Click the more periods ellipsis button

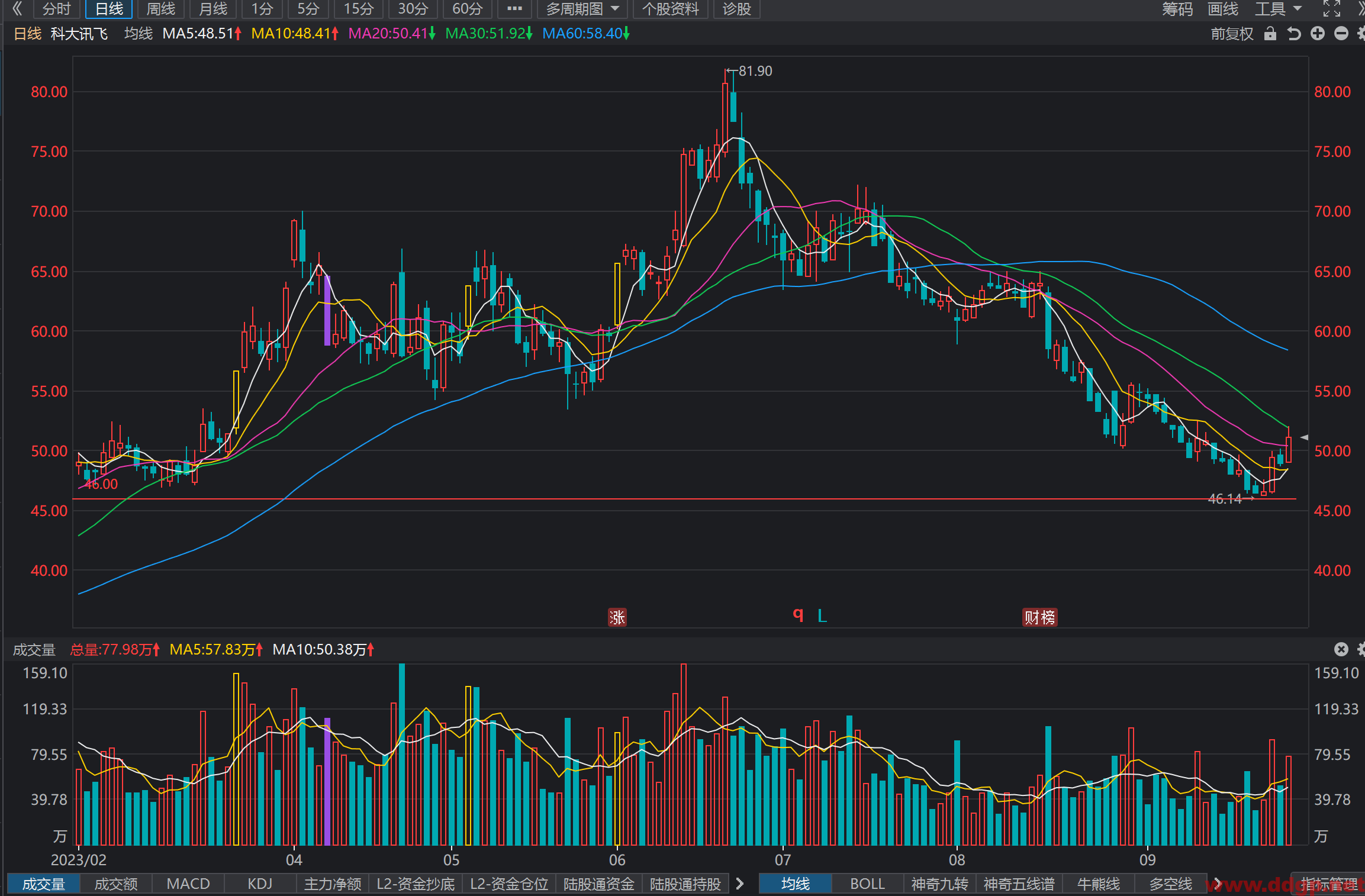tap(514, 9)
